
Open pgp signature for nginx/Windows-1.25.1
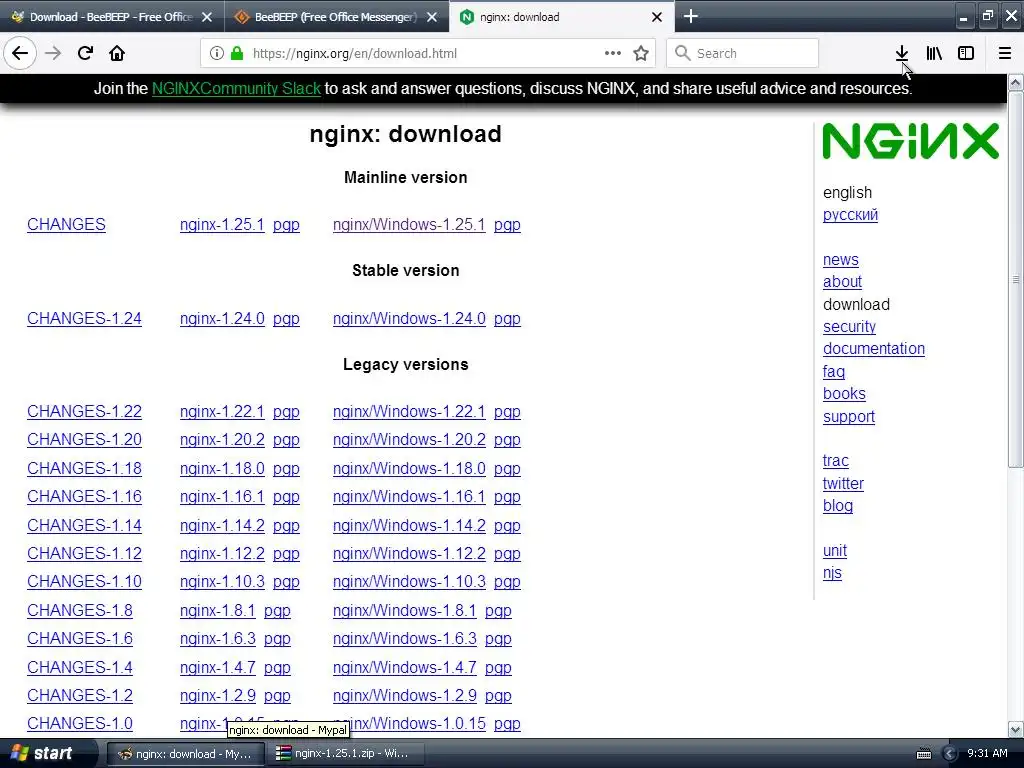[x=507, y=225]
